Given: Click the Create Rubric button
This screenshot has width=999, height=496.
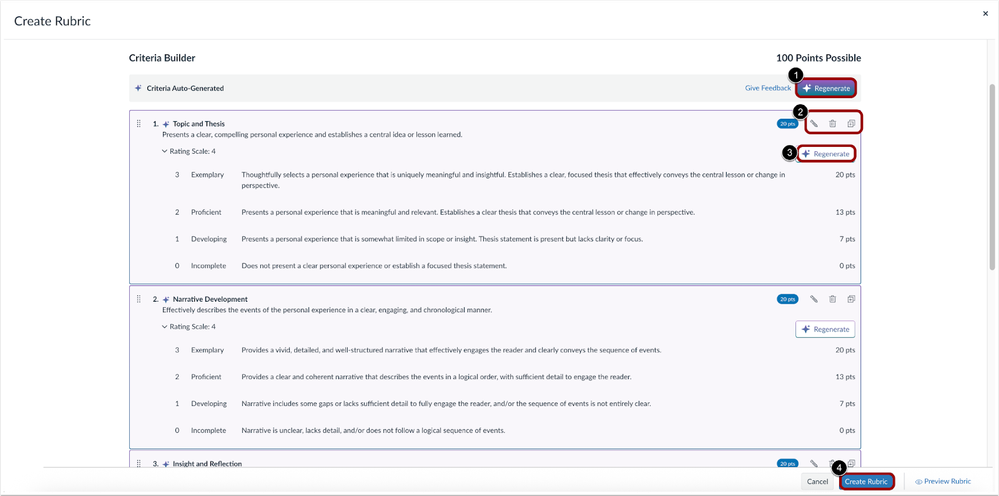Looking at the screenshot, I should (x=867, y=481).
